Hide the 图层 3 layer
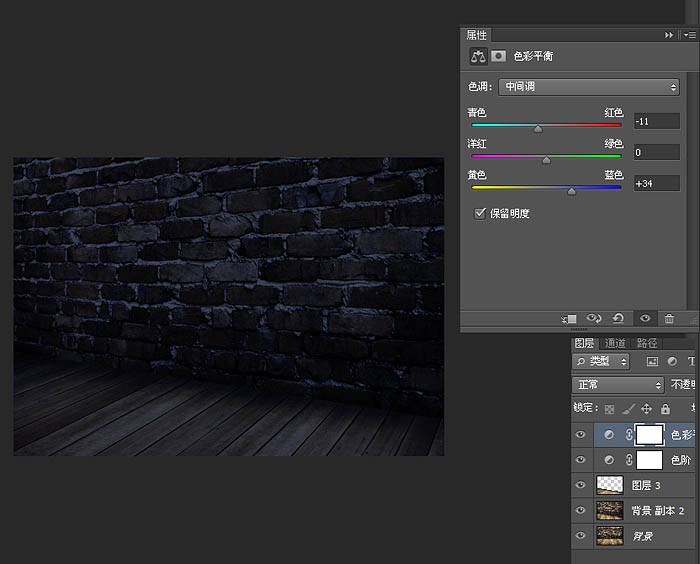Image resolution: width=700 pixels, height=564 pixels. coord(581,484)
